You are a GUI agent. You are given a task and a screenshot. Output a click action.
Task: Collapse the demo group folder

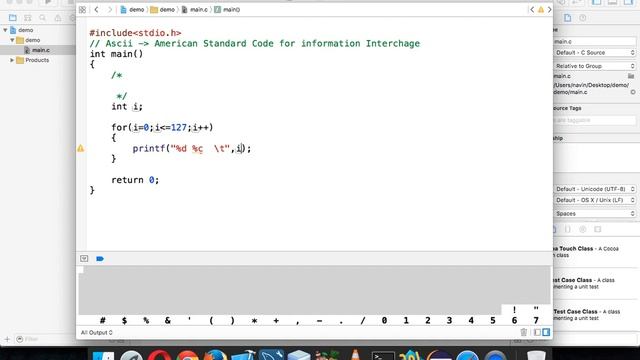pos(12,40)
